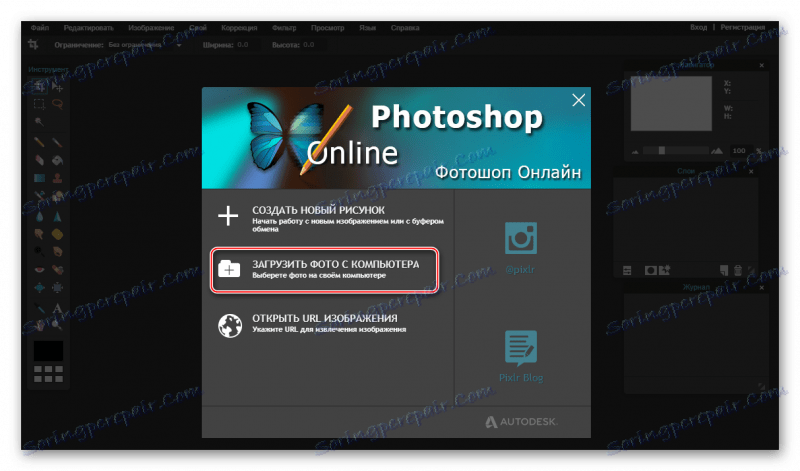Open layer styles in Слои panel
The image size is (800, 471).
664,270
